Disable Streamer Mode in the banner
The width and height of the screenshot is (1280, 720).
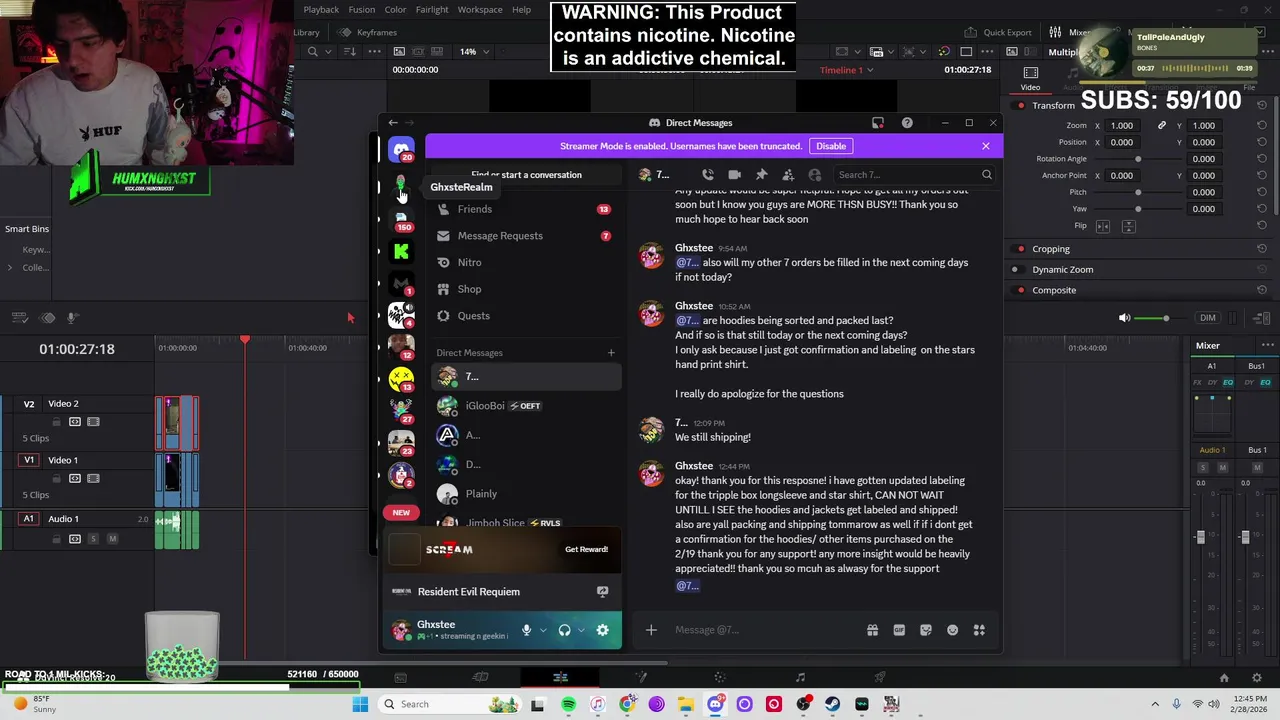click(x=831, y=146)
